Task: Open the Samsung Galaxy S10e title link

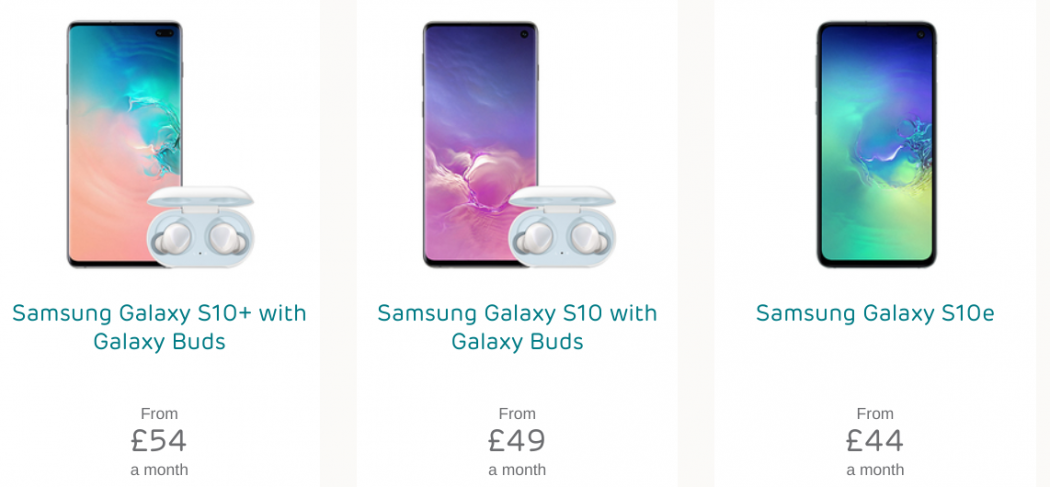Action: (875, 313)
